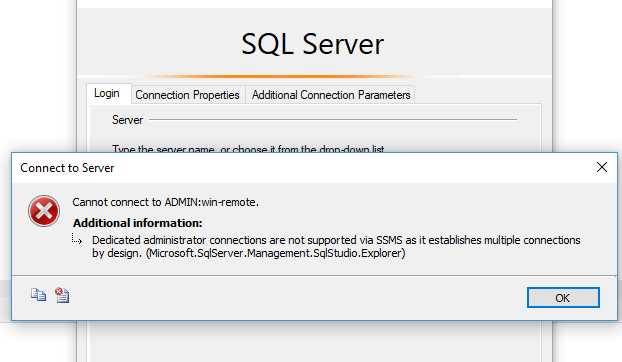Open the Additional Connection Parameters tab
Image resolution: width=622 pixels, height=362 pixels.
[331, 95]
